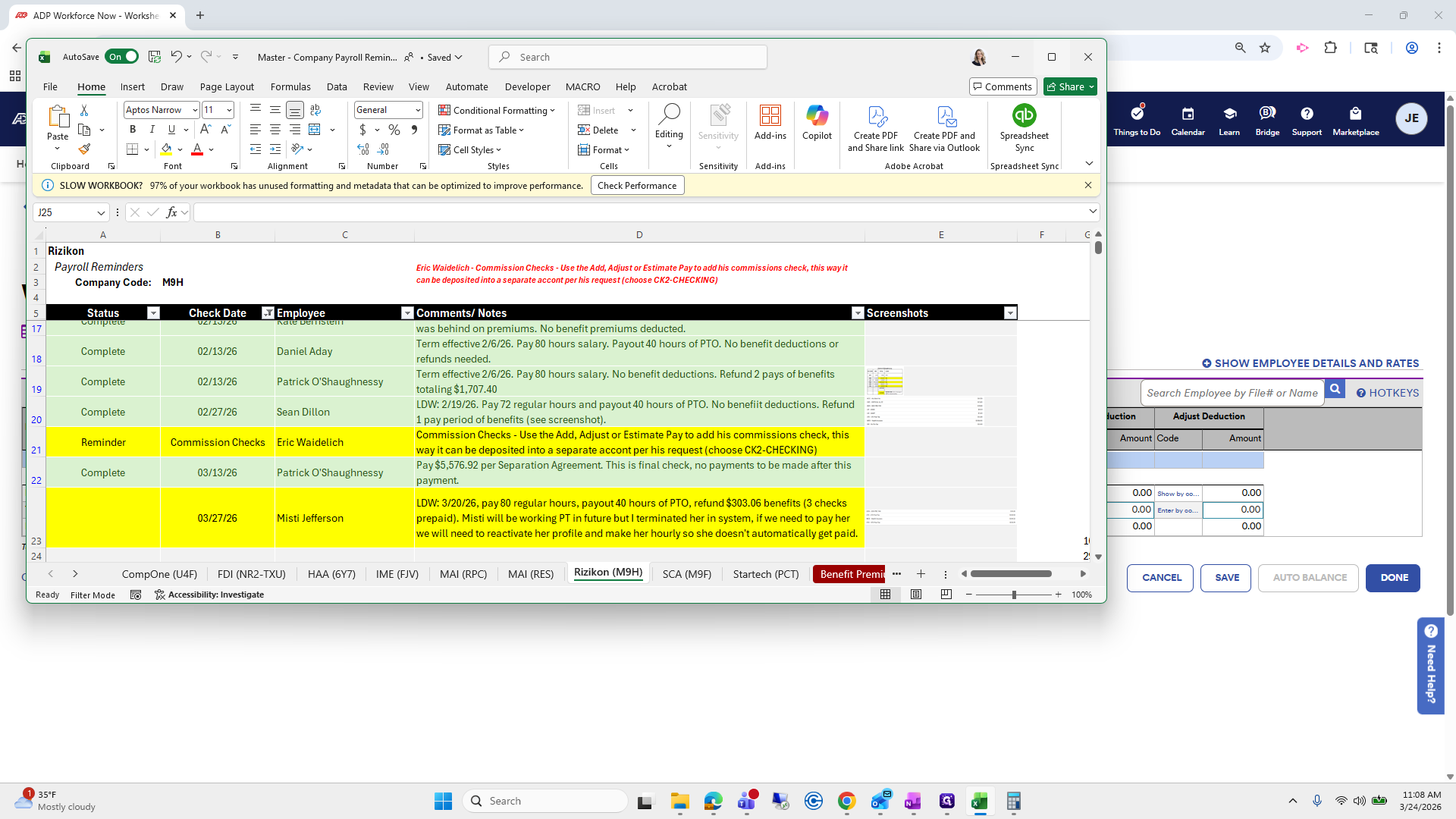The image size is (1456, 819).
Task: Switch to Page Layout view in status bar
Action: tap(916, 595)
